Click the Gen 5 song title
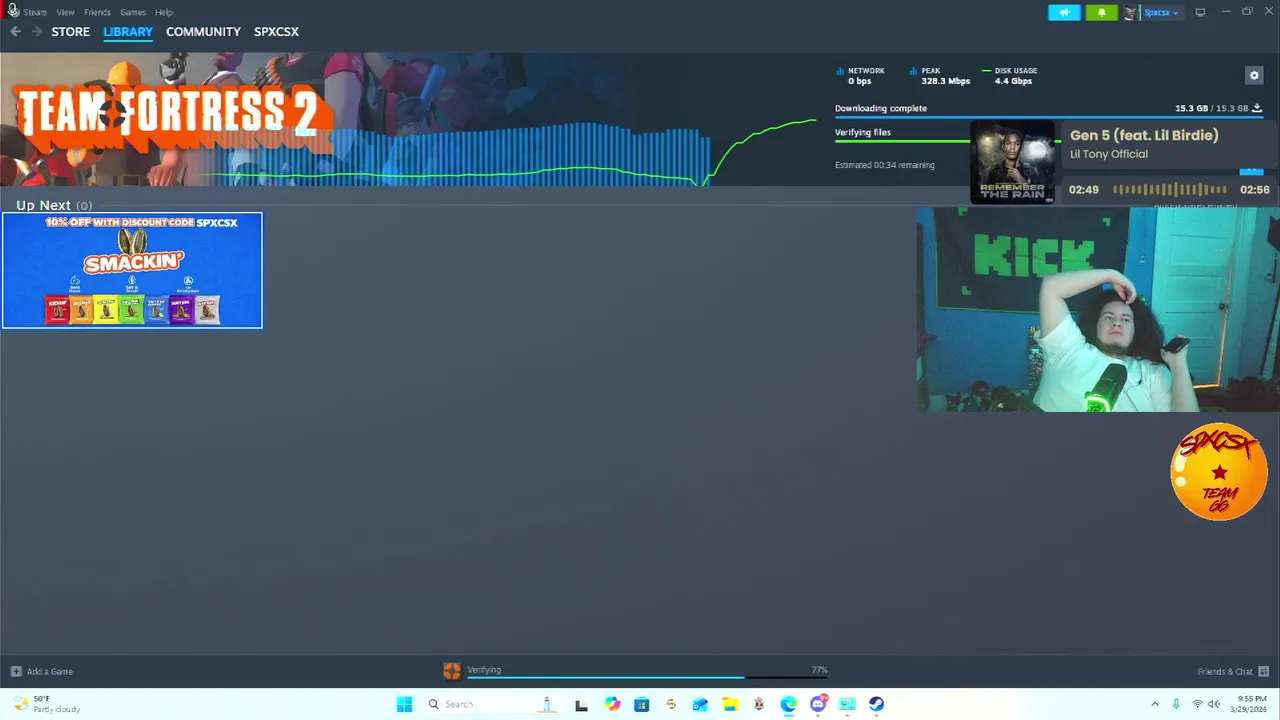This screenshot has width=1280, height=720. click(1144, 135)
